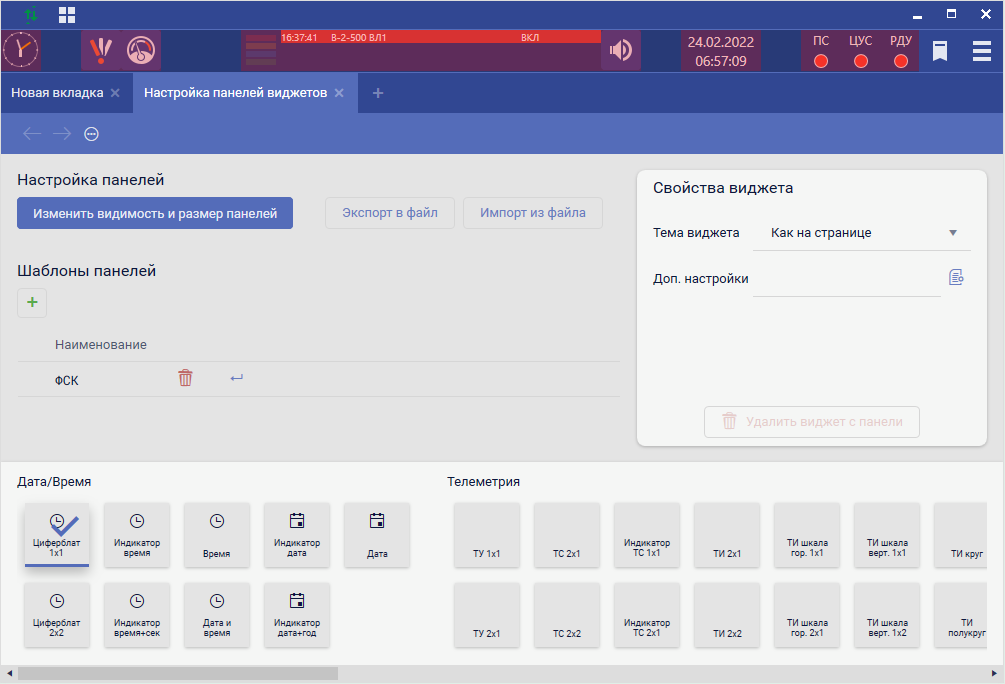Open additional settings document icon
The height and width of the screenshot is (684, 1005).
tap(956, 278)
